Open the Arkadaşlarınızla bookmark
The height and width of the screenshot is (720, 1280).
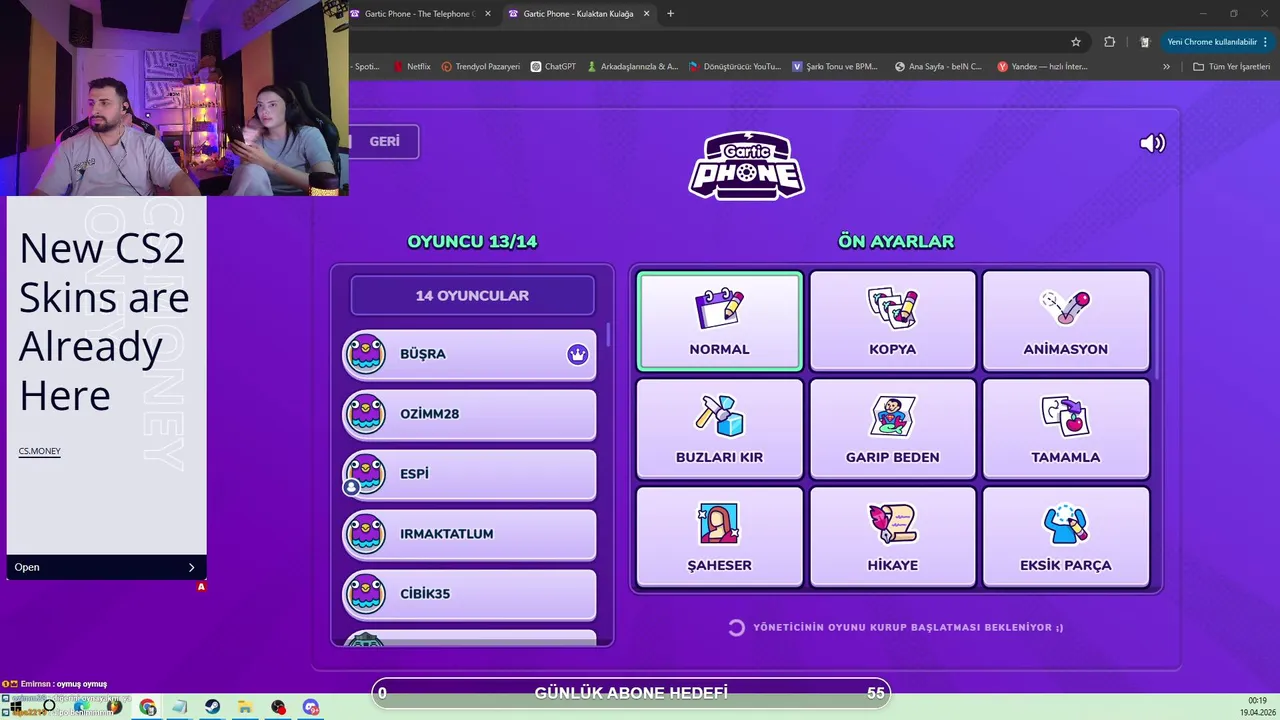pos(633,67)
